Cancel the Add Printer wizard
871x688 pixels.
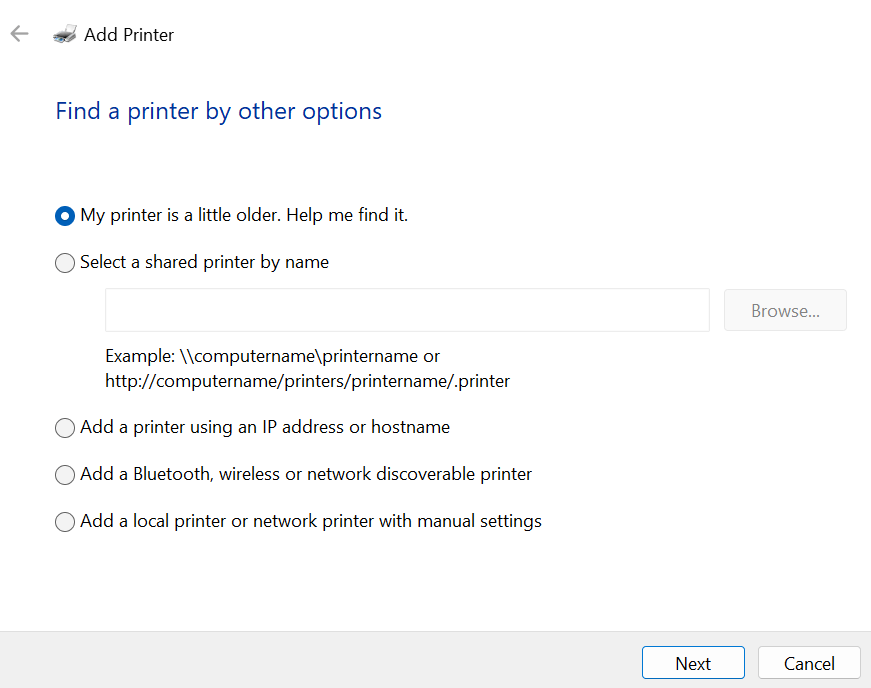pyautogui.click(x=809, y=662)
